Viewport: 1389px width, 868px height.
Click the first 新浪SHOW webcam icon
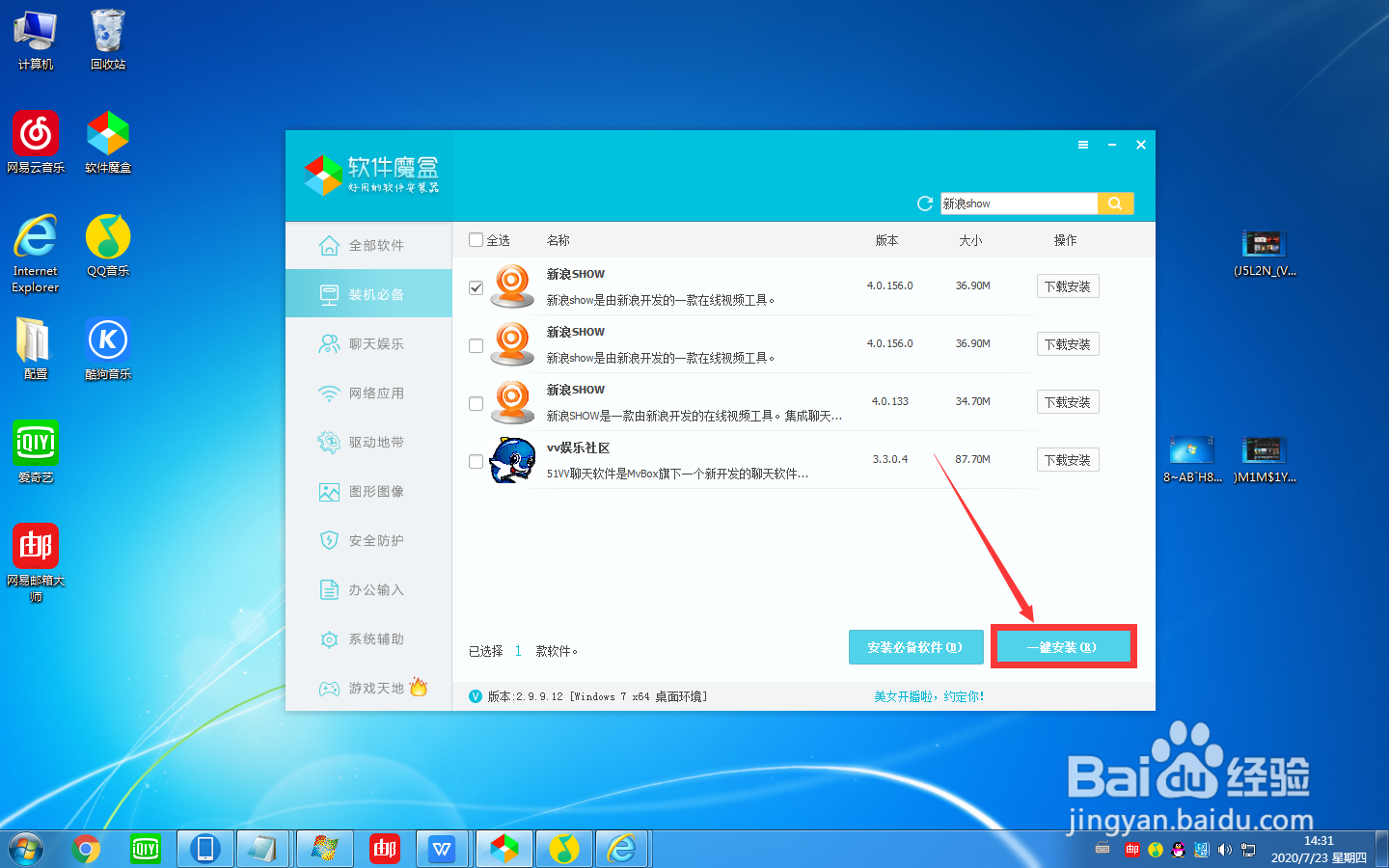(x=512, y=286)
